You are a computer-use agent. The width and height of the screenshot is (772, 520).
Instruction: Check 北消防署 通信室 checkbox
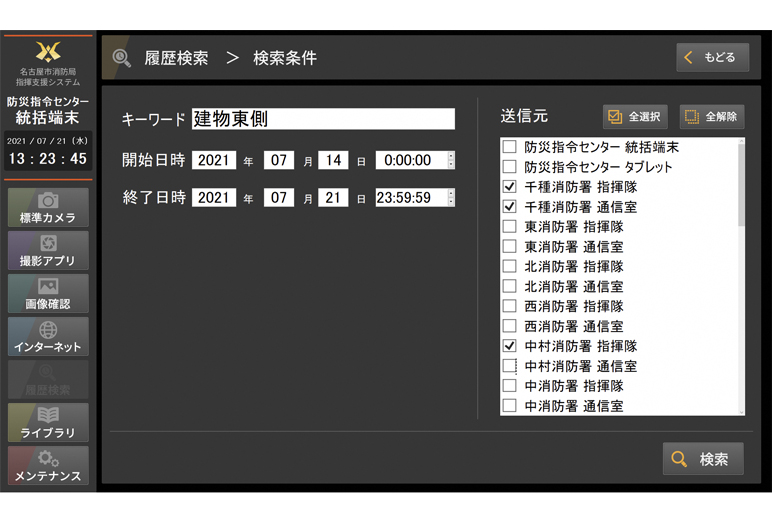tap(510, 286)
